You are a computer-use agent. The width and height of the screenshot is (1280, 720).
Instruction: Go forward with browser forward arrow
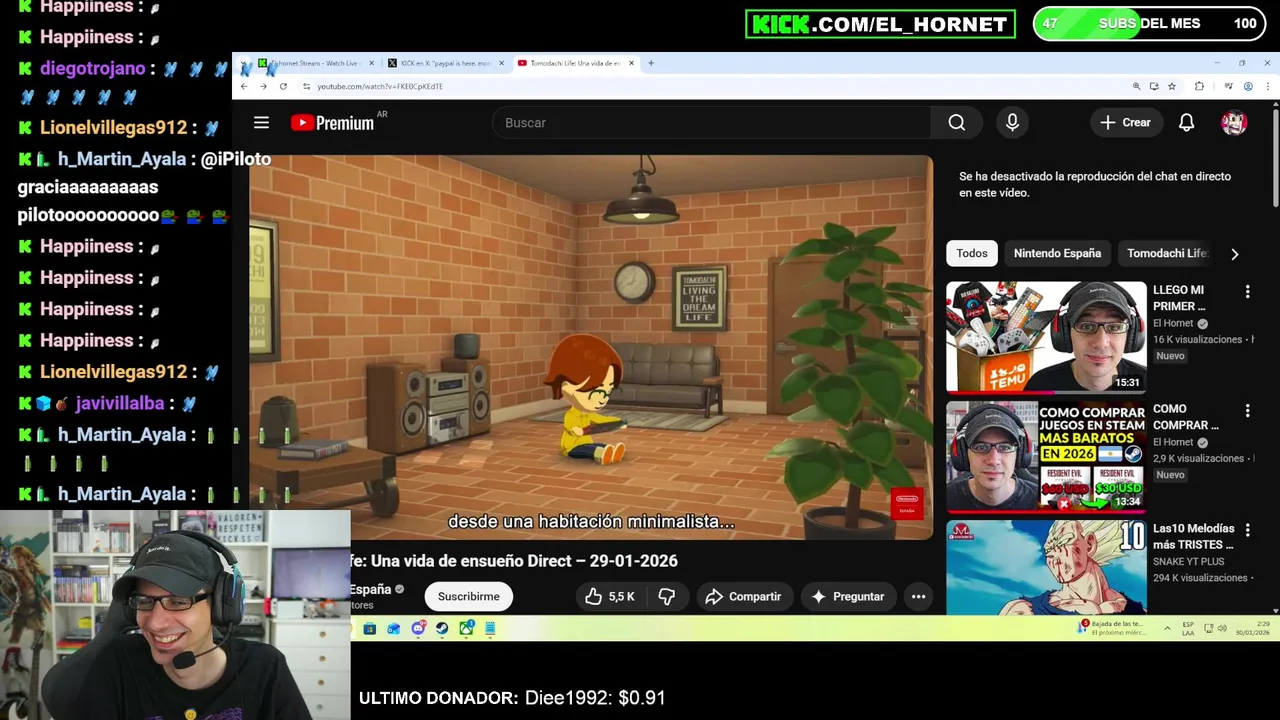tap(263, 86)
